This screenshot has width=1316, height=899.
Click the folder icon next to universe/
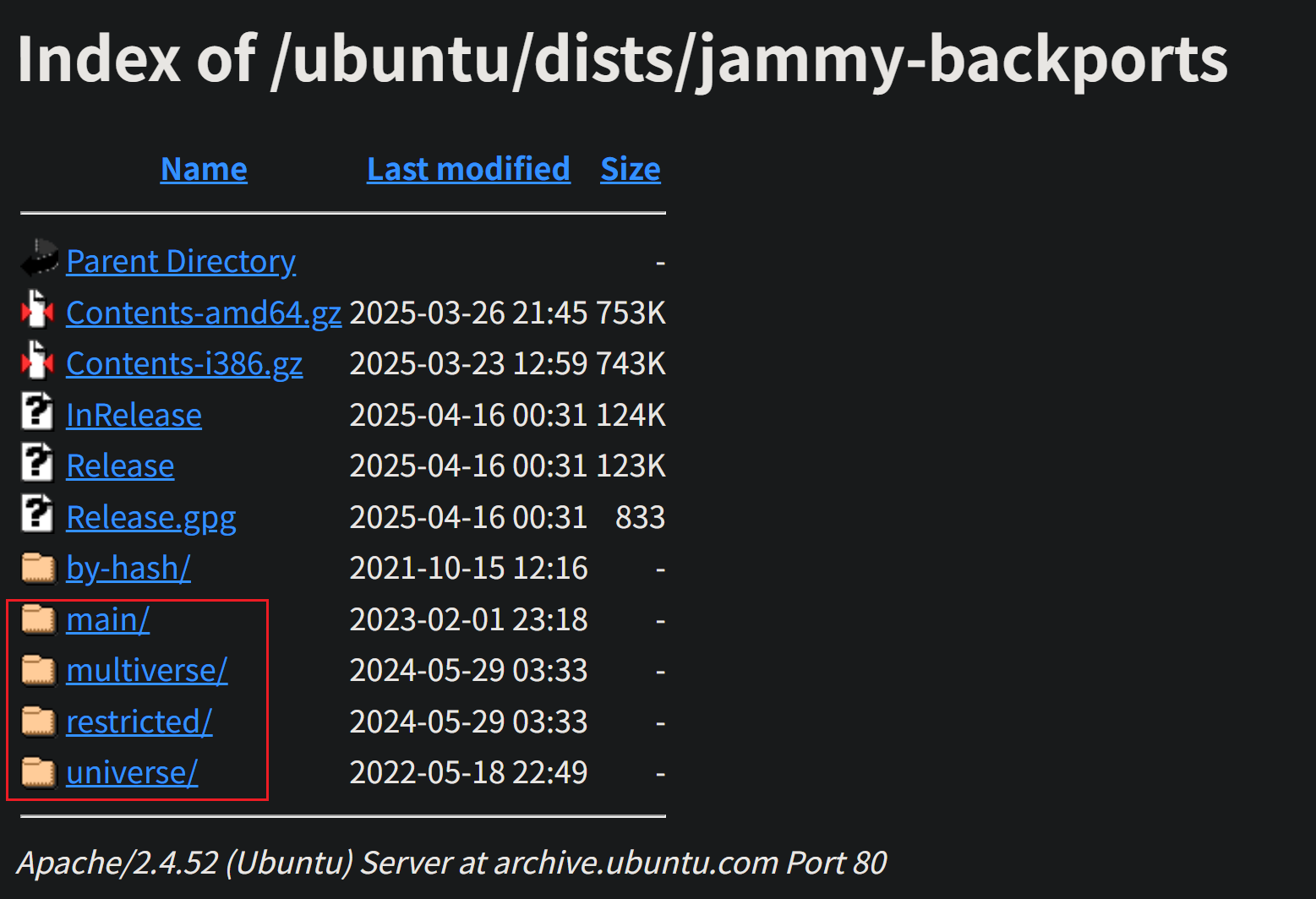38,771
